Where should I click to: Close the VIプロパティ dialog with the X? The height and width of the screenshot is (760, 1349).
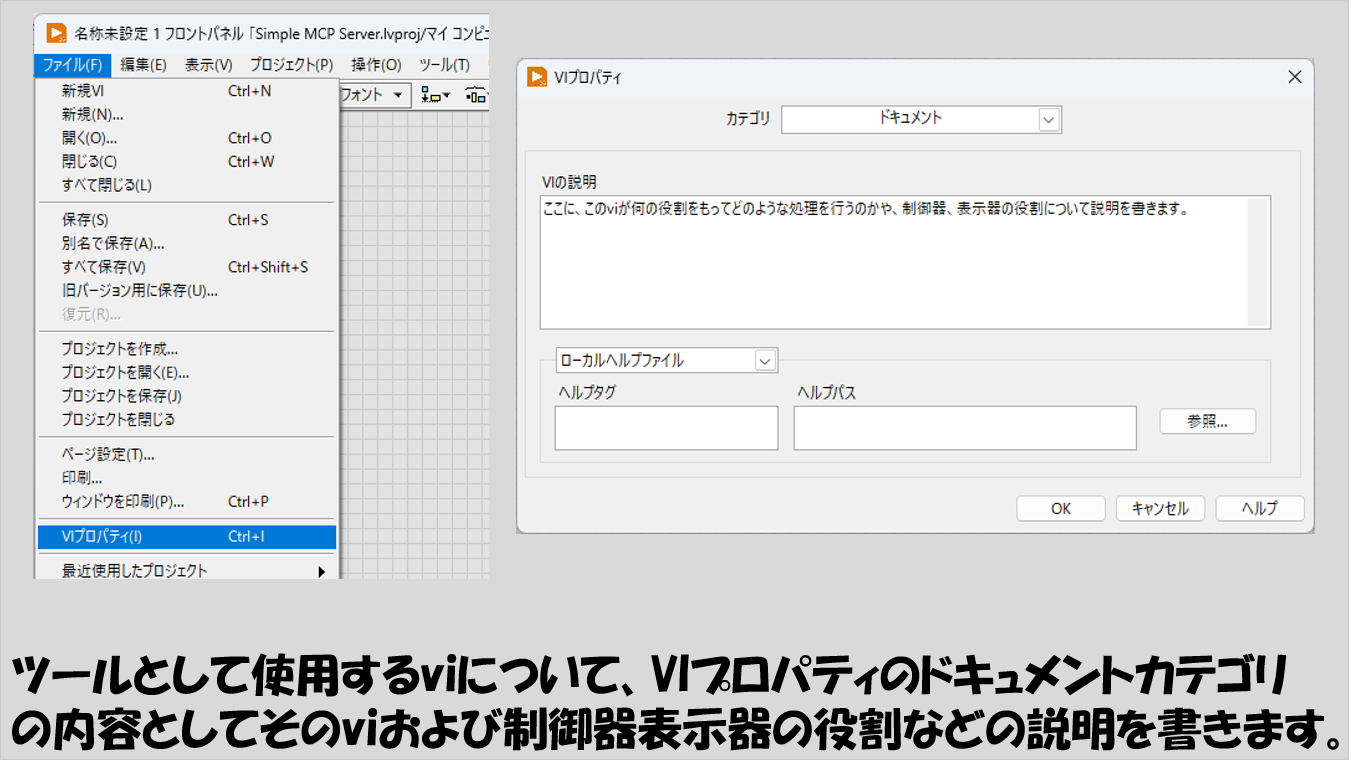pos(1294,77)
